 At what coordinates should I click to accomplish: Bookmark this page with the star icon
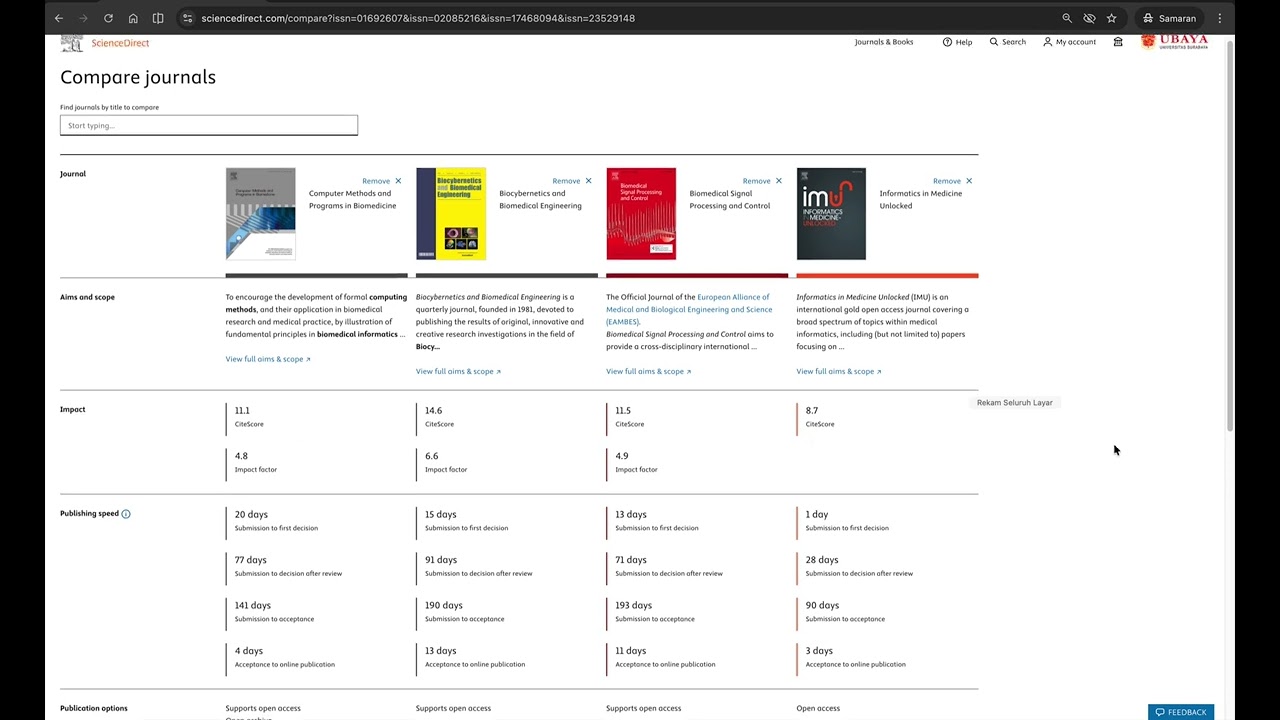1111,18
